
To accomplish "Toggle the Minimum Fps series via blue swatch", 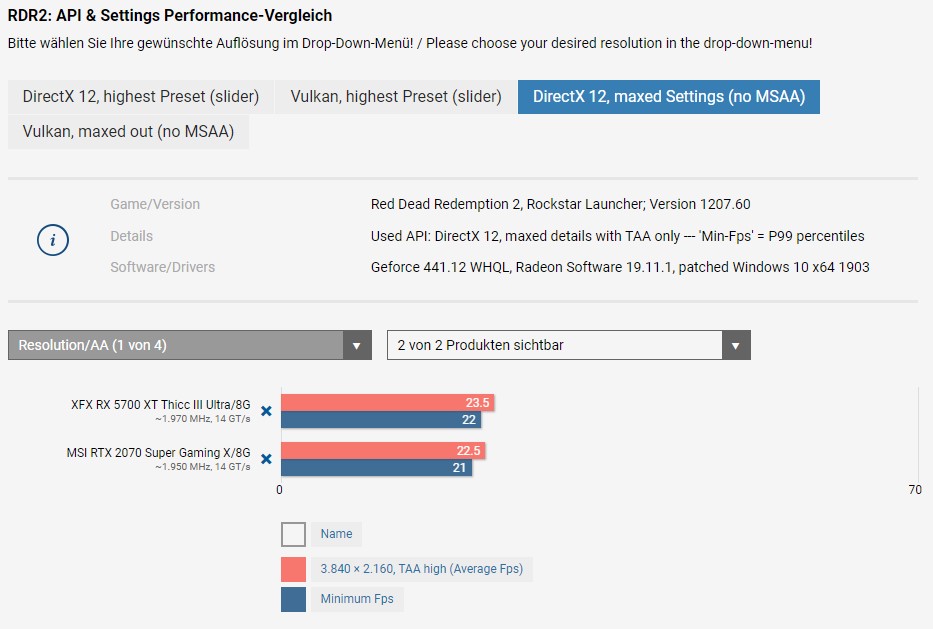I will click(293, 599).
